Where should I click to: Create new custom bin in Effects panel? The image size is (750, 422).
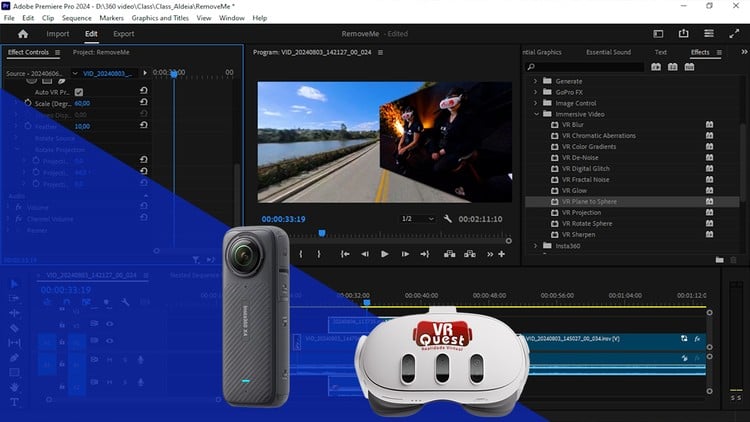[719, 260]
